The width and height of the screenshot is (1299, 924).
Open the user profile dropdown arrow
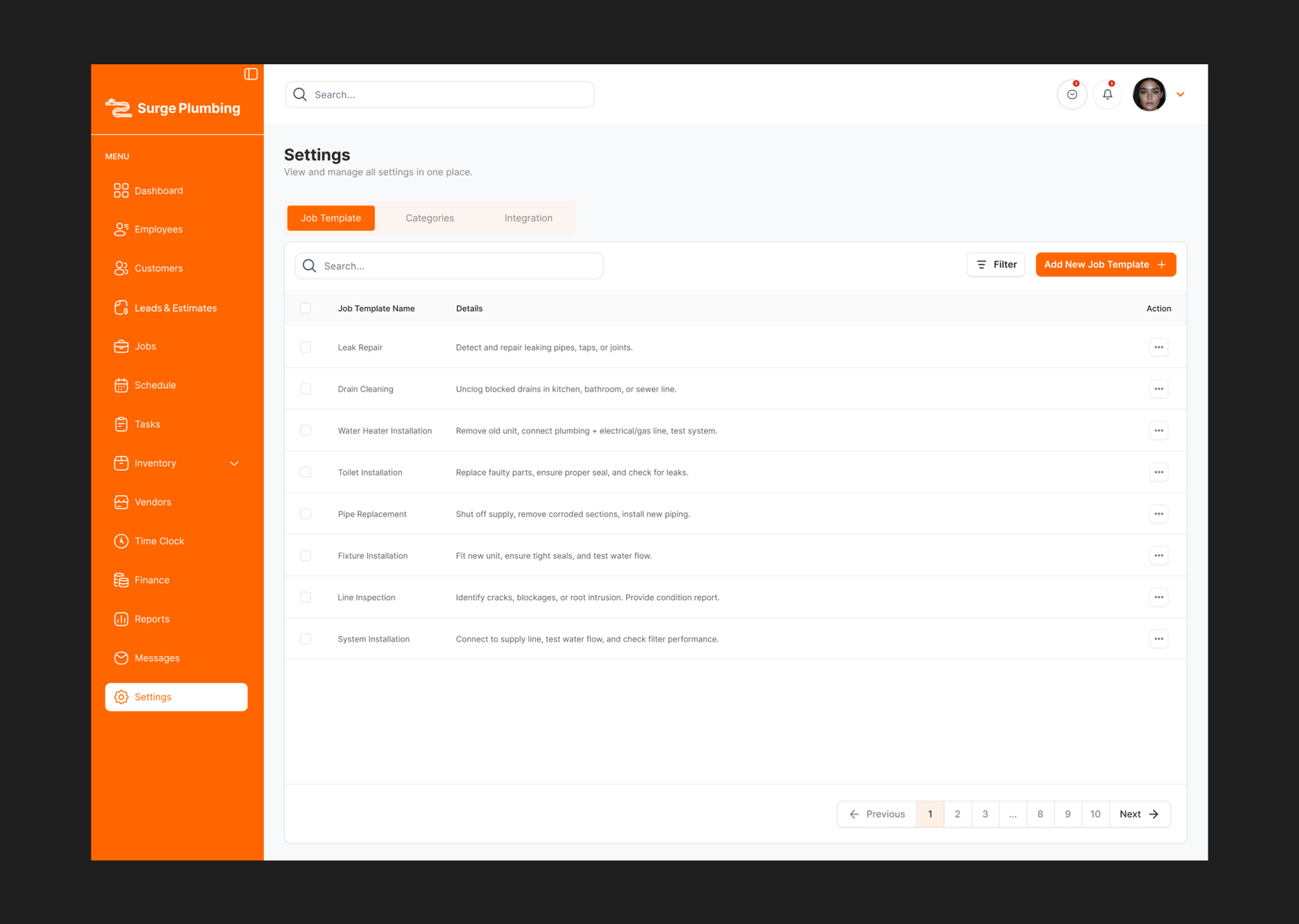tap(1180, 95)
